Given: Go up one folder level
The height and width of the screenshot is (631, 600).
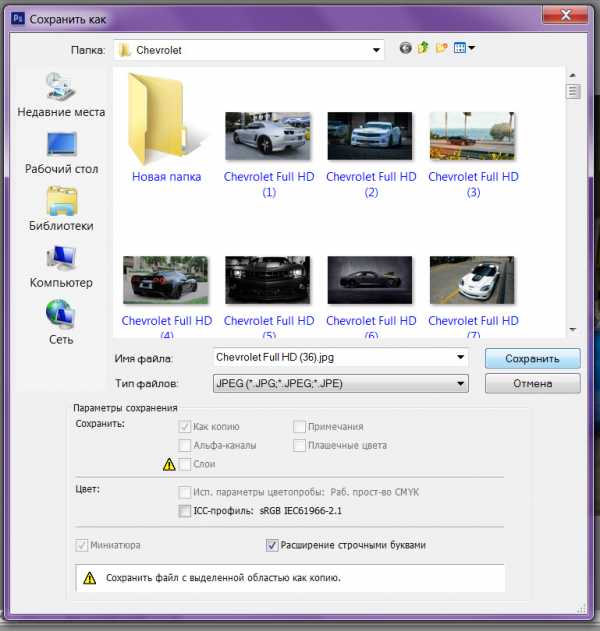Looking at the screenshot, I should (423, 48).
